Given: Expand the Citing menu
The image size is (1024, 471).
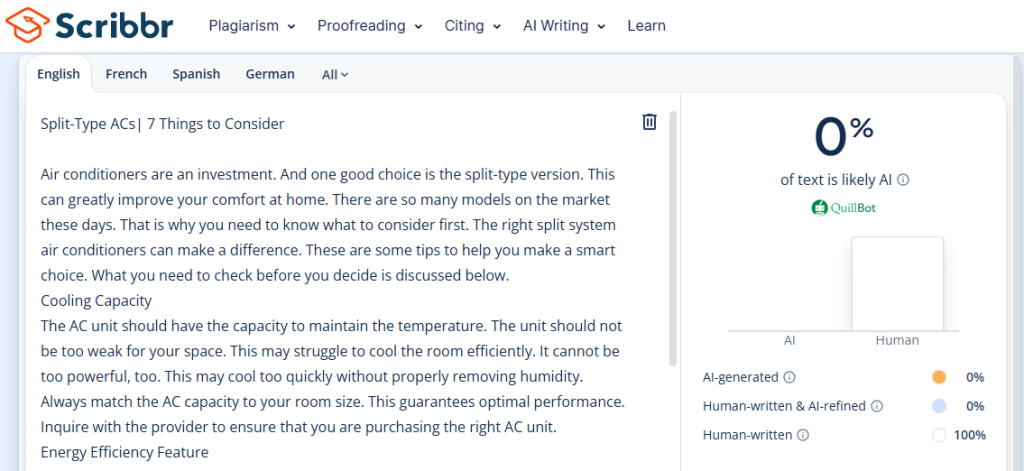Looking at the screenshot, I should [473, 26].
